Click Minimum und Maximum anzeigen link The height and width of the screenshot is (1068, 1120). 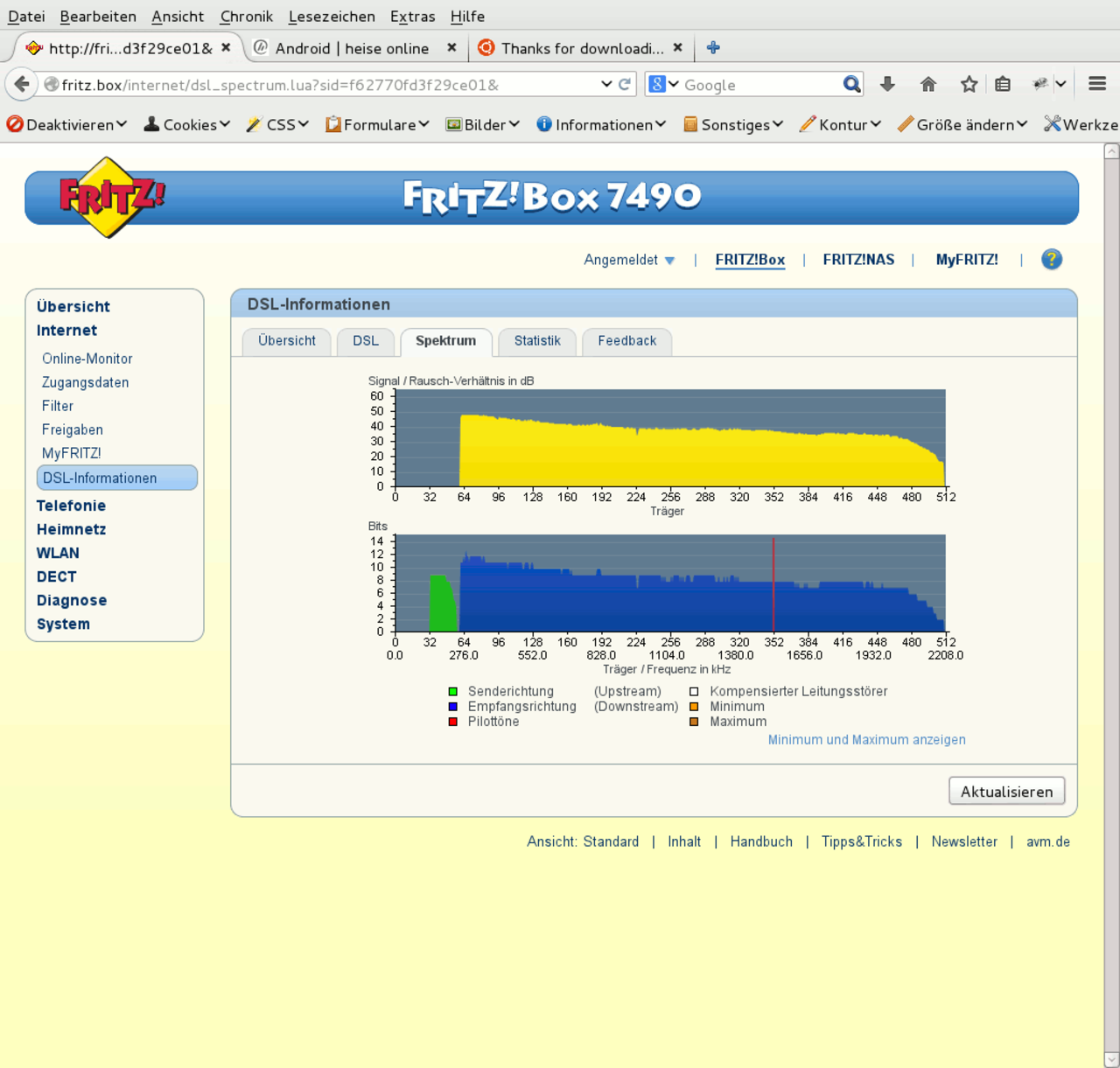(867, 740)
